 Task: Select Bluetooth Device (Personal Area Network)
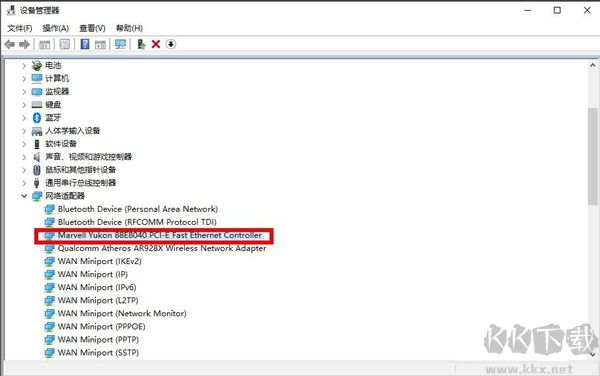click(138, 209)
